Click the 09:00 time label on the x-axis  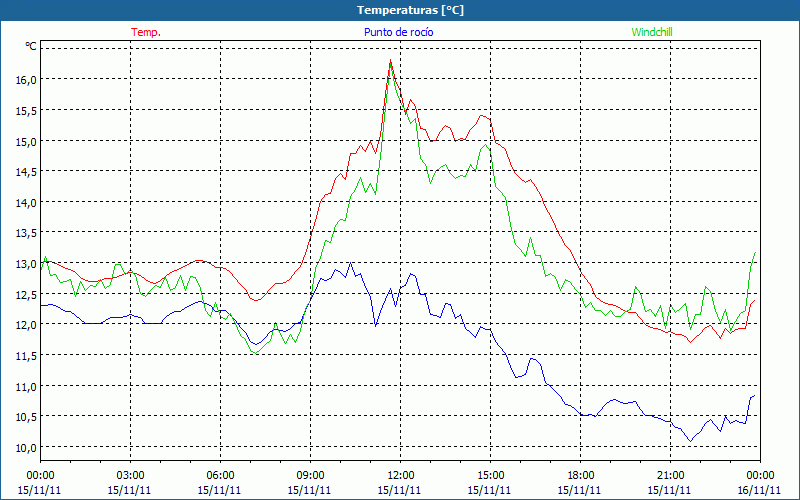pyautogui.click(x=310, y=476)
